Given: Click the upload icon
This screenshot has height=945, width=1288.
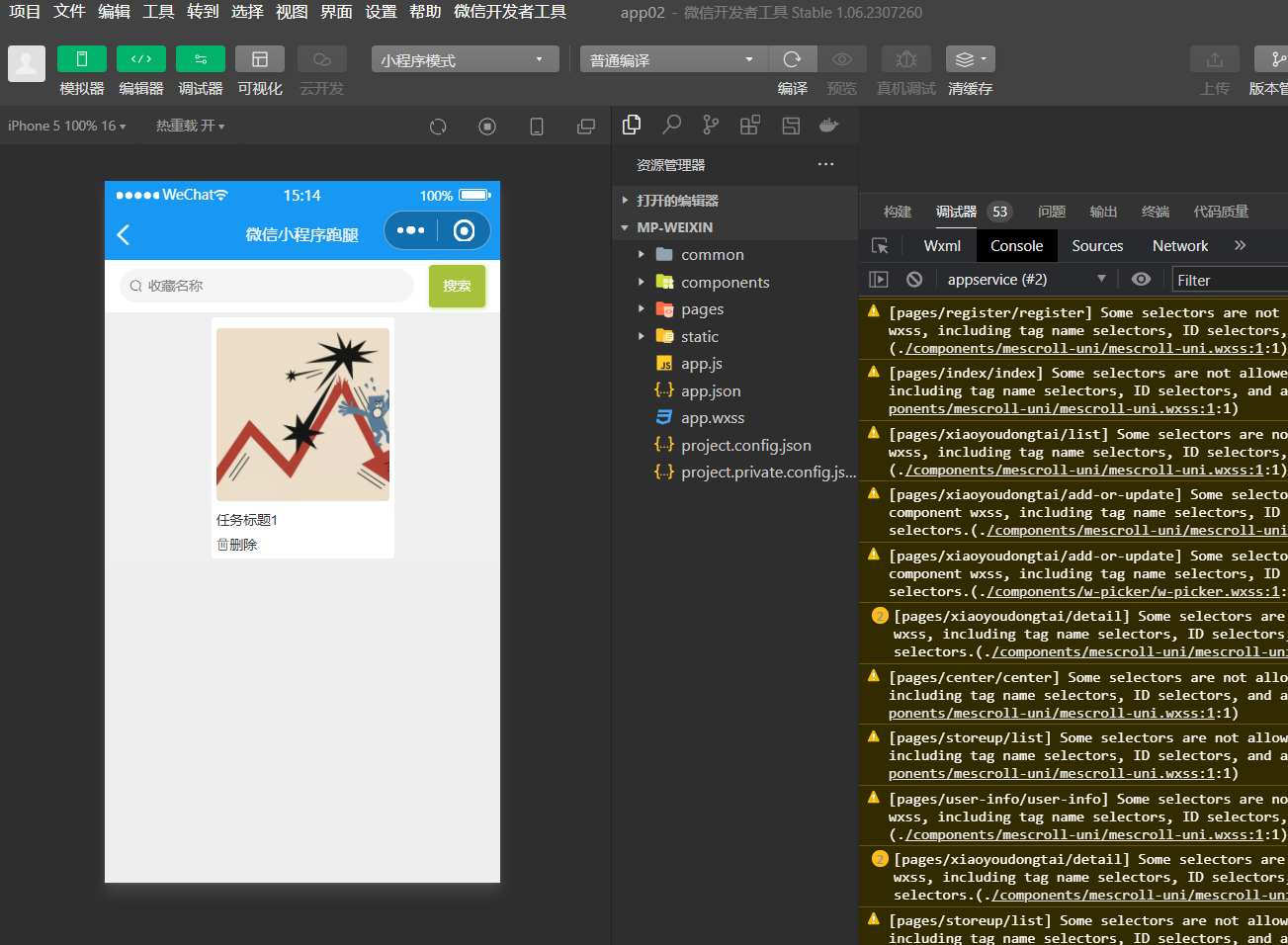Looking at the screenshot, I should click(1215, 59).
